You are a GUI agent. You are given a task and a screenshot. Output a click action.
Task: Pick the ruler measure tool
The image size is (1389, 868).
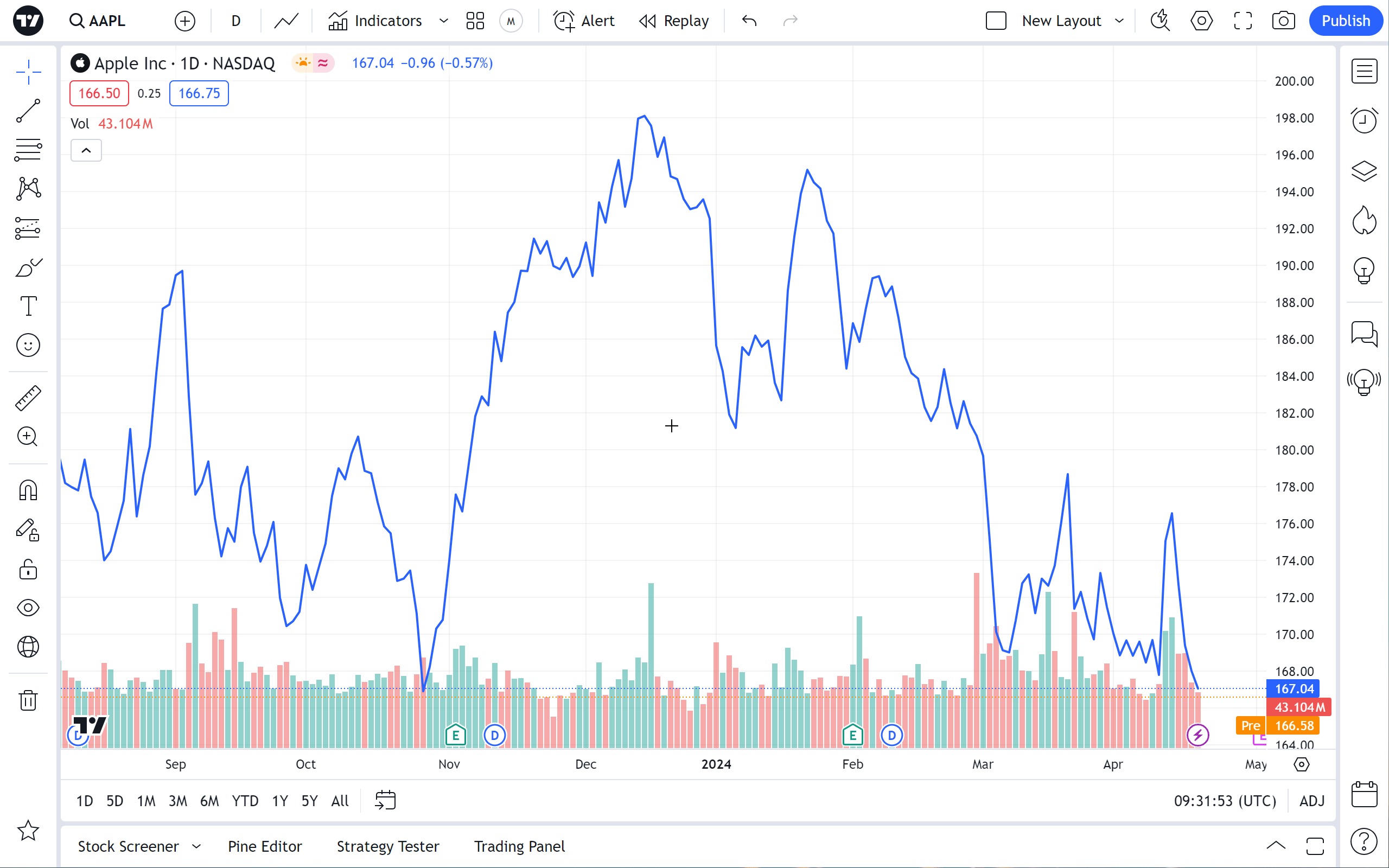coord(28,398)
